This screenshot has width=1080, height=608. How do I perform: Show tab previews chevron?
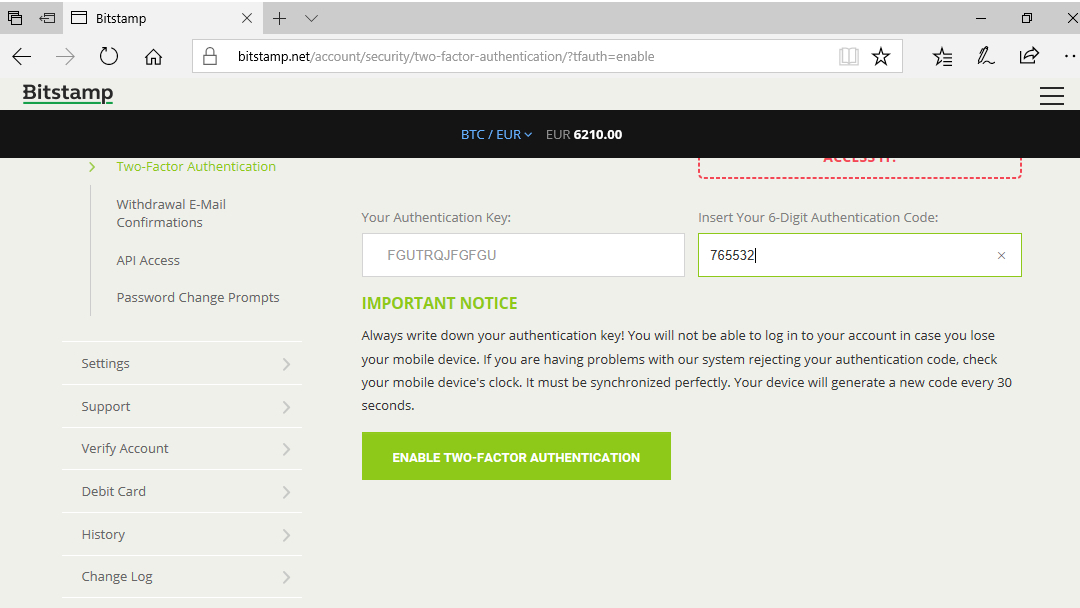[311, 19]
